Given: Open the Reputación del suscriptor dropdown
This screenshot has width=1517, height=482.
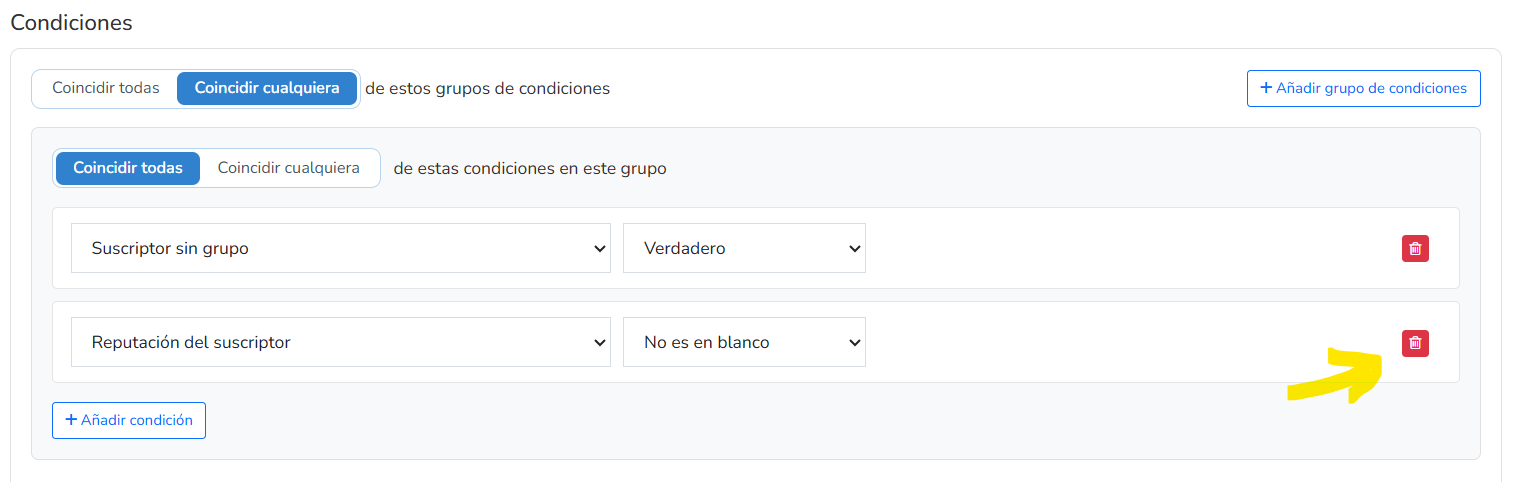Looking at the screenshot, I should 341,342.
